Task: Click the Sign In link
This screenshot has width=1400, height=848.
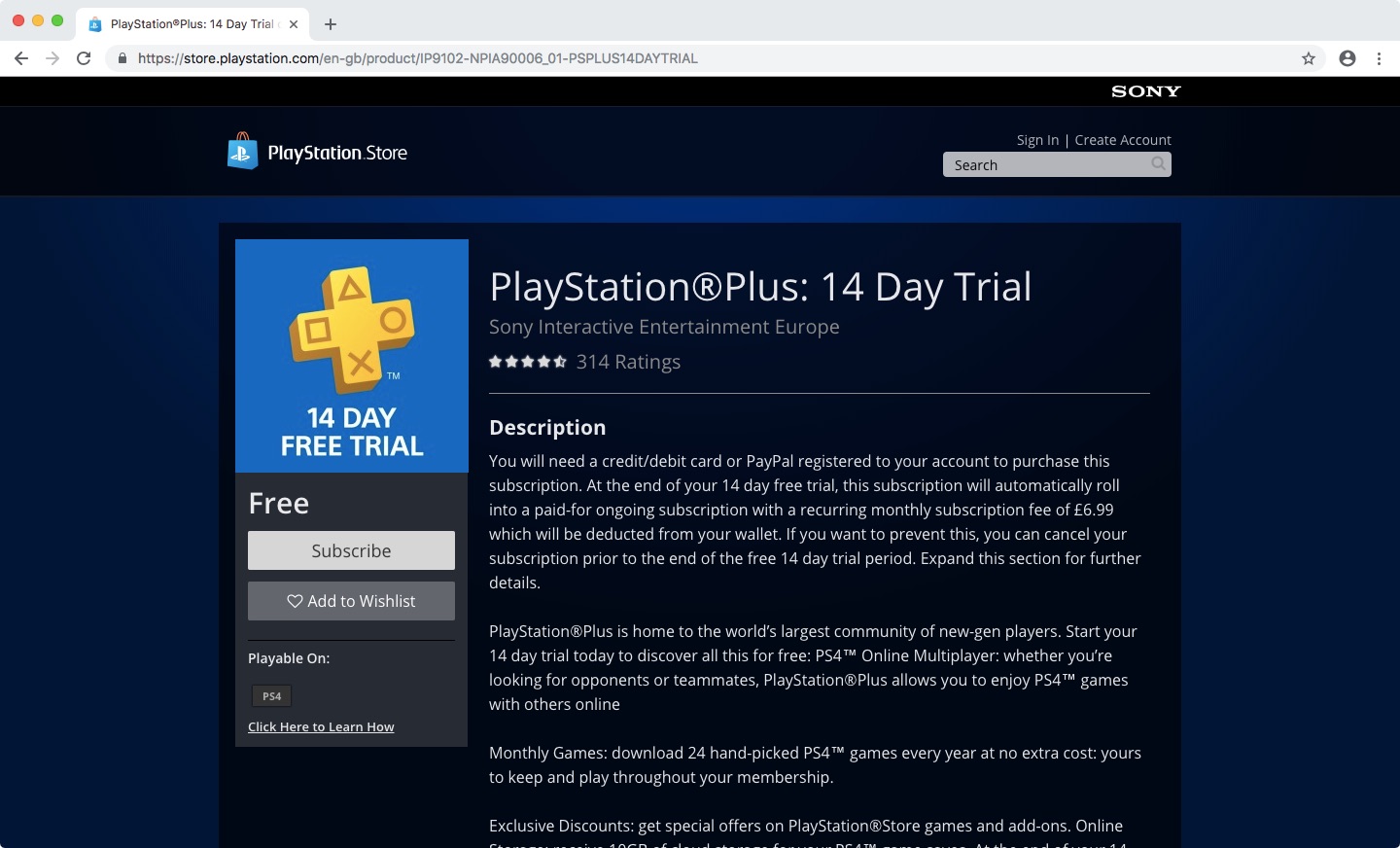Action: pos(1037,140)
